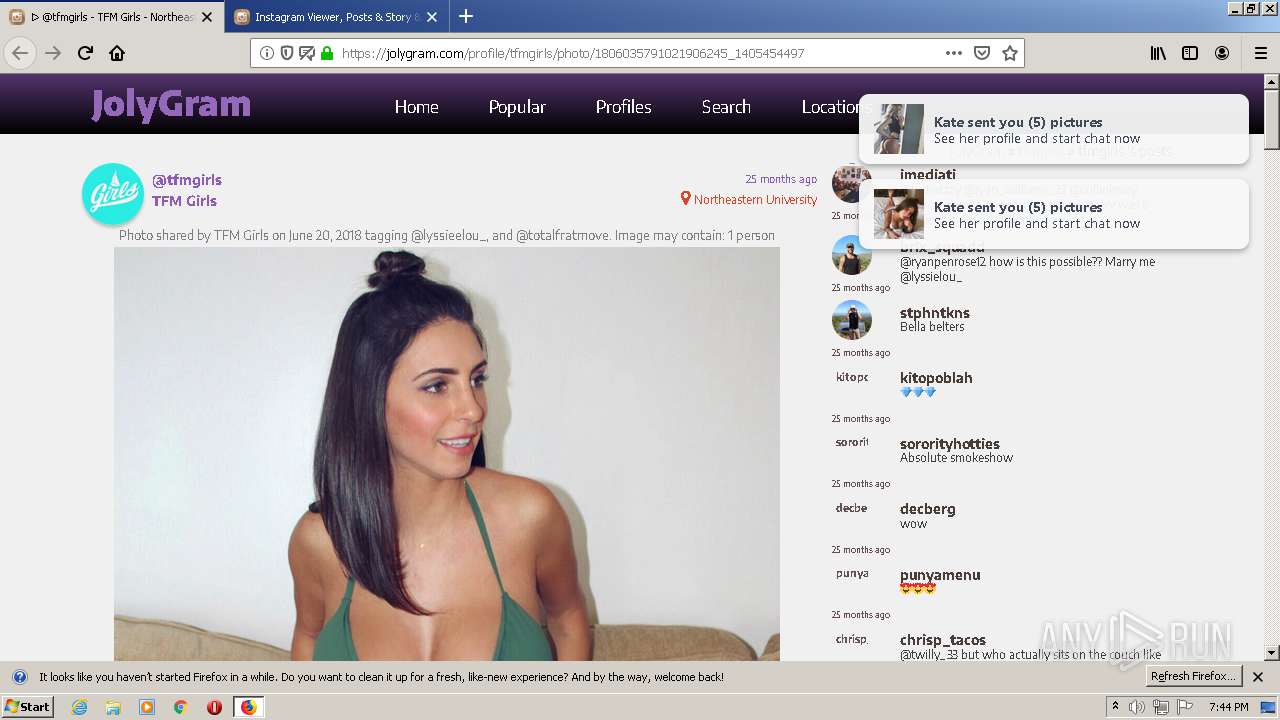The image size is (1280, 720).
Task: Open first Kate sent you pictures notification
Action: [1053, 130]
